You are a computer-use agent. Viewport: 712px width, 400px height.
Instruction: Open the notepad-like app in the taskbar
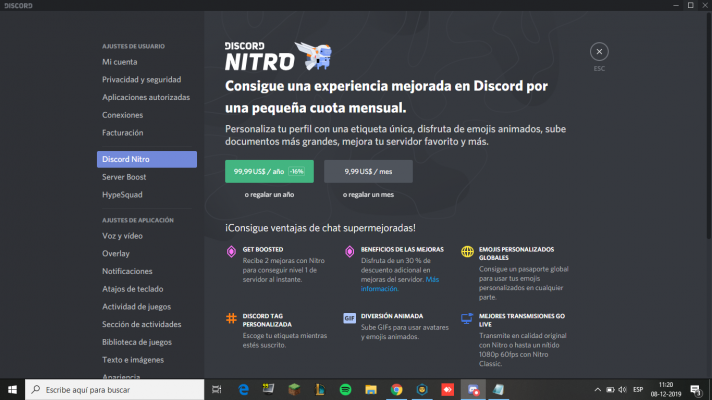coord(499,390)
